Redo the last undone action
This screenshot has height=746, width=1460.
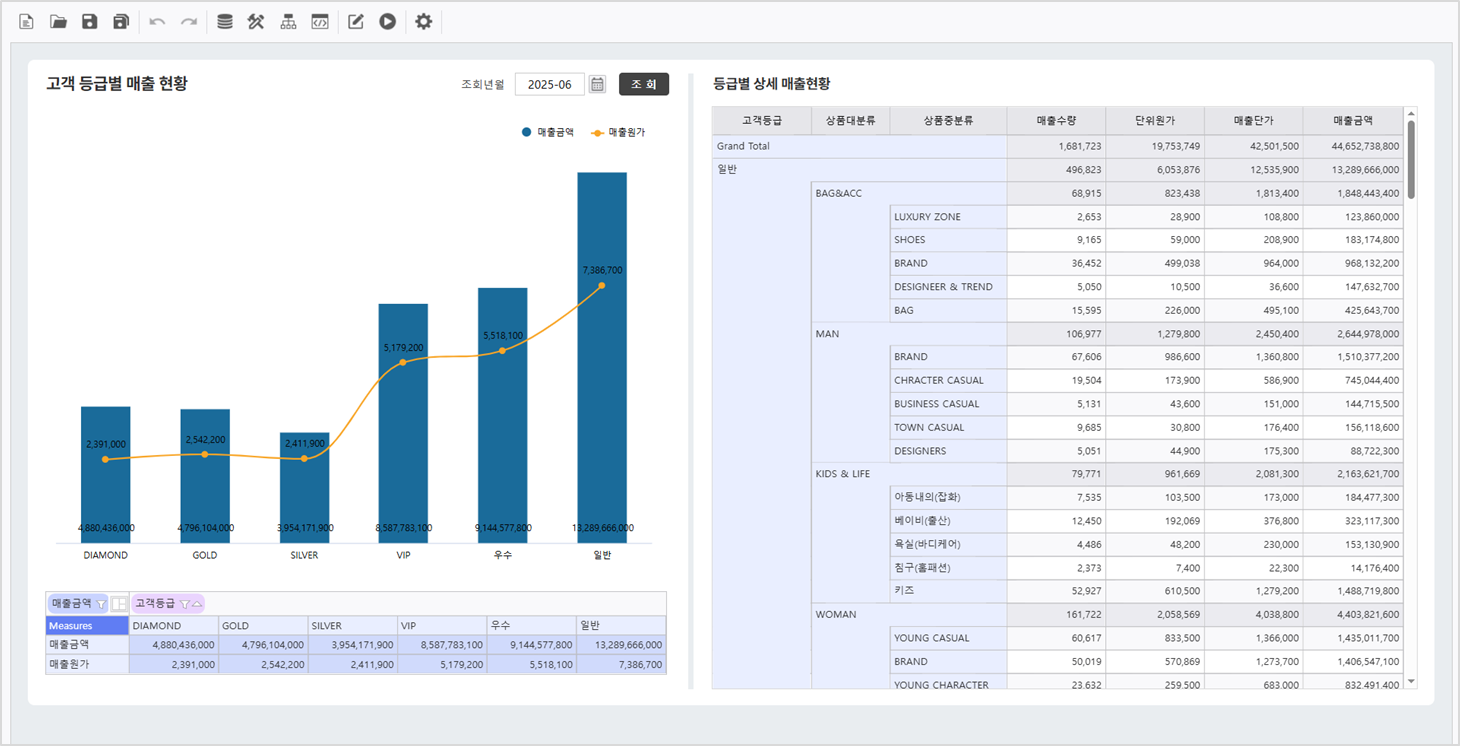click(189, 21)
